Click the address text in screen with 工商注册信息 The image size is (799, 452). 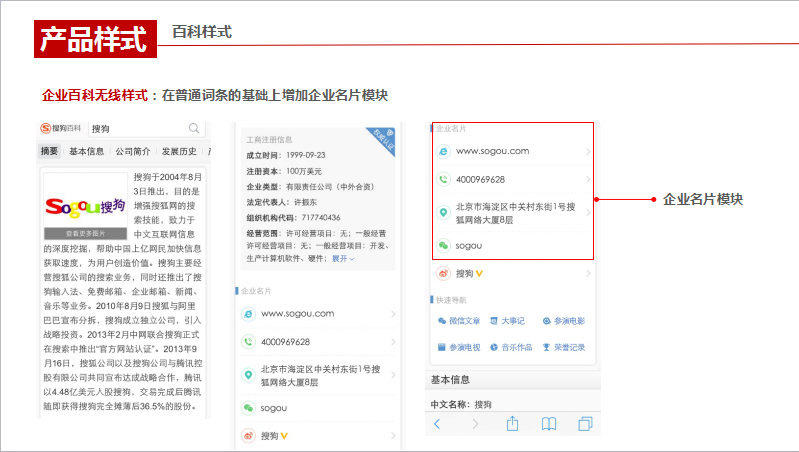pos(321,376)
